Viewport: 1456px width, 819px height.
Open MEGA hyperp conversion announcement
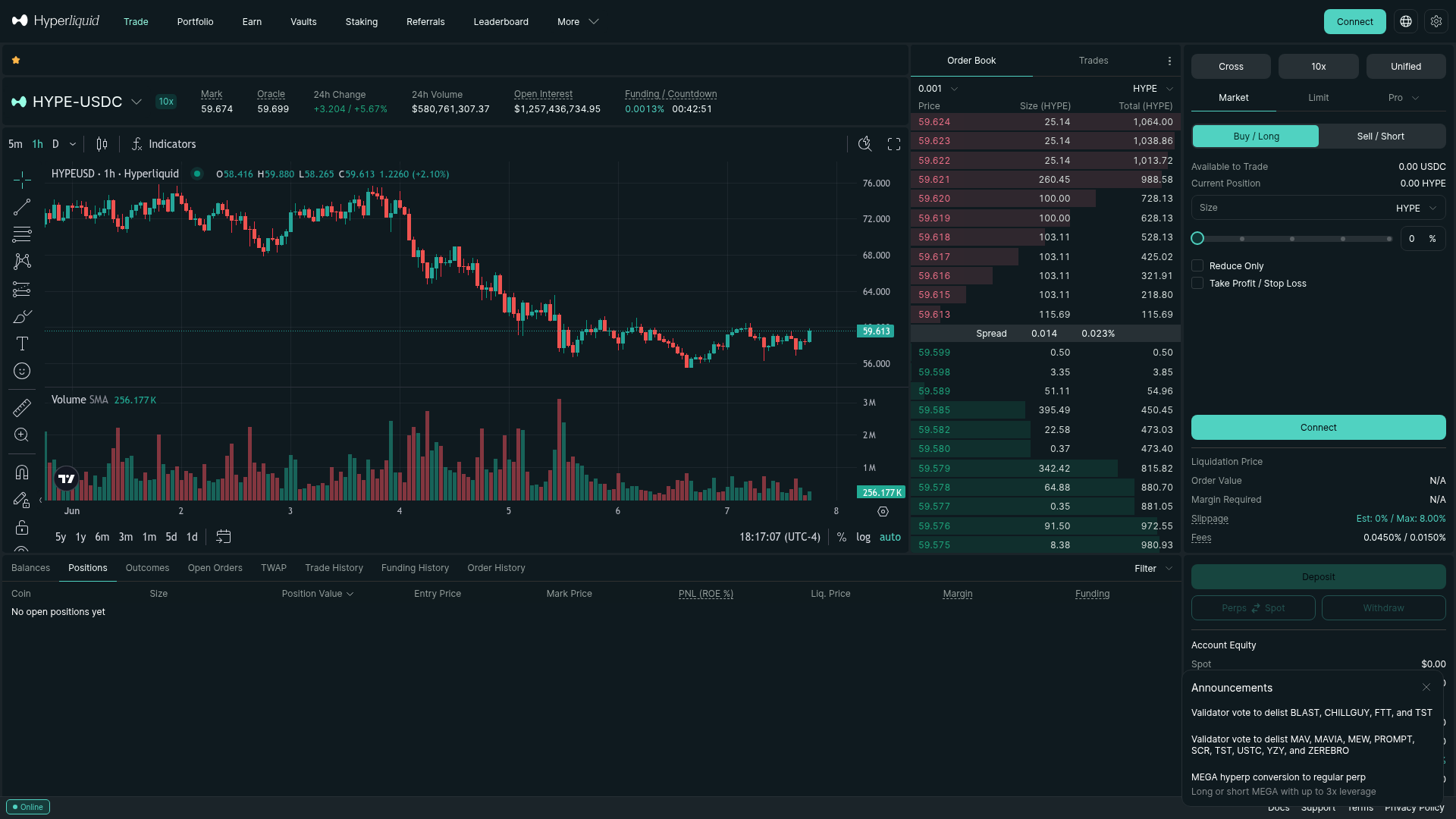pos(1284,784)
